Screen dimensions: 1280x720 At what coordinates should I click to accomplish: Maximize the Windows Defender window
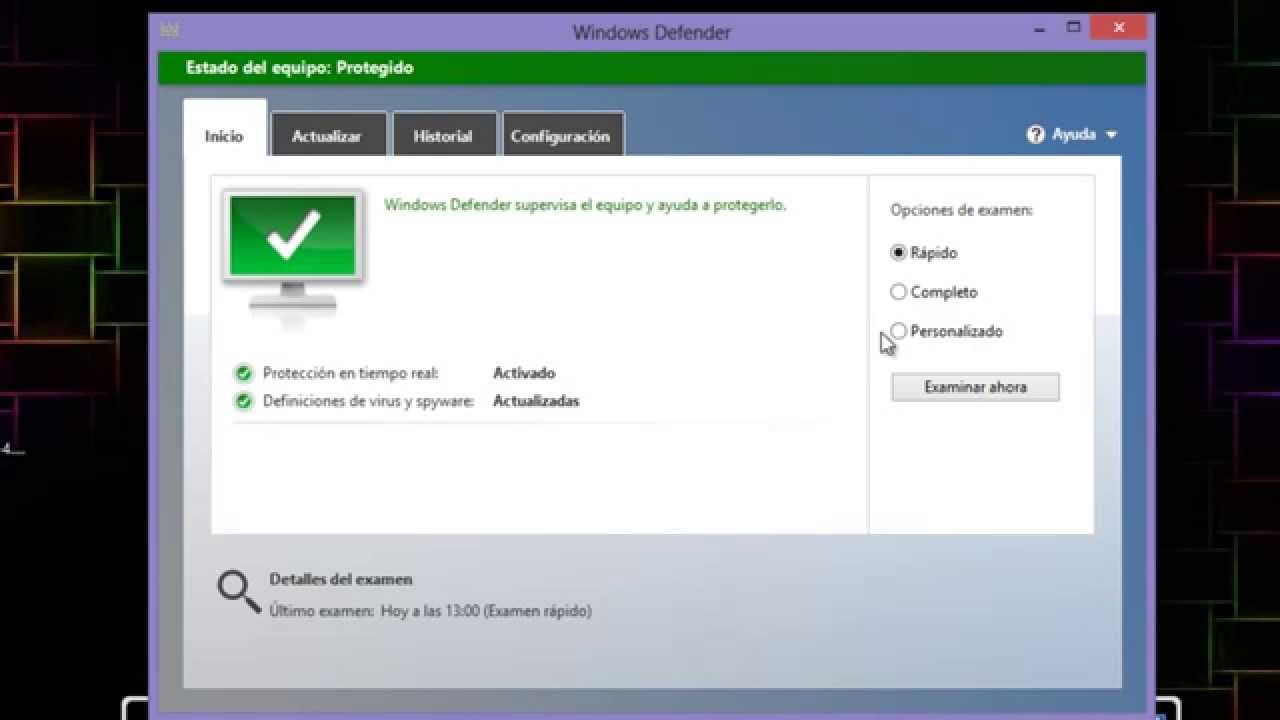1074,28
